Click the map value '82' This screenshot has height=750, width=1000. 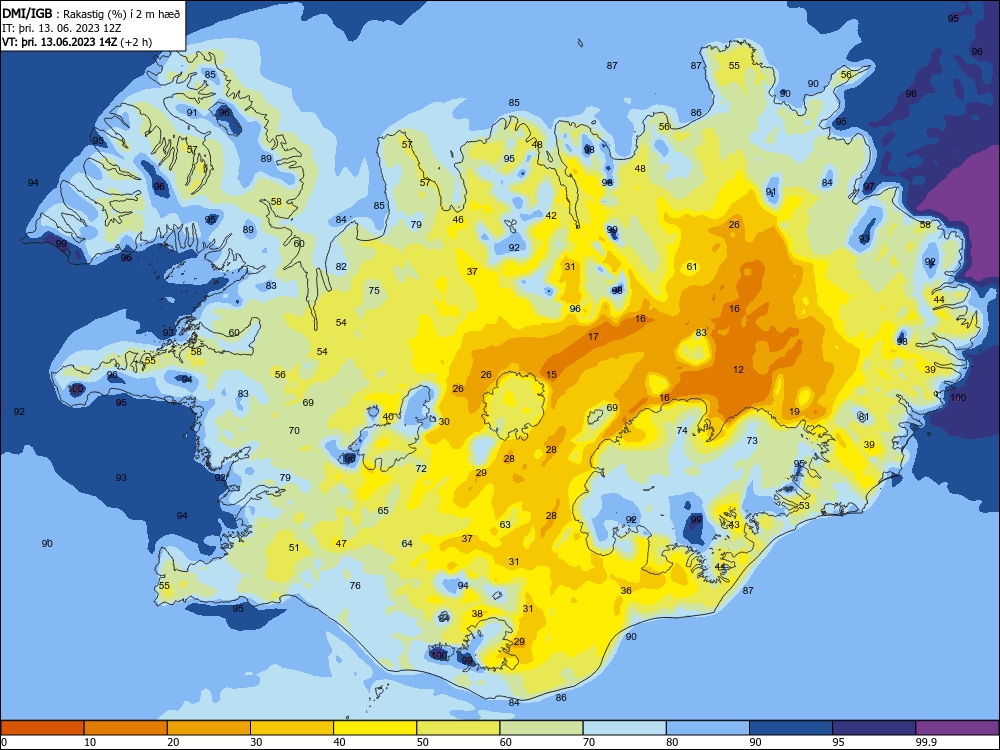(x=341, y=267)
